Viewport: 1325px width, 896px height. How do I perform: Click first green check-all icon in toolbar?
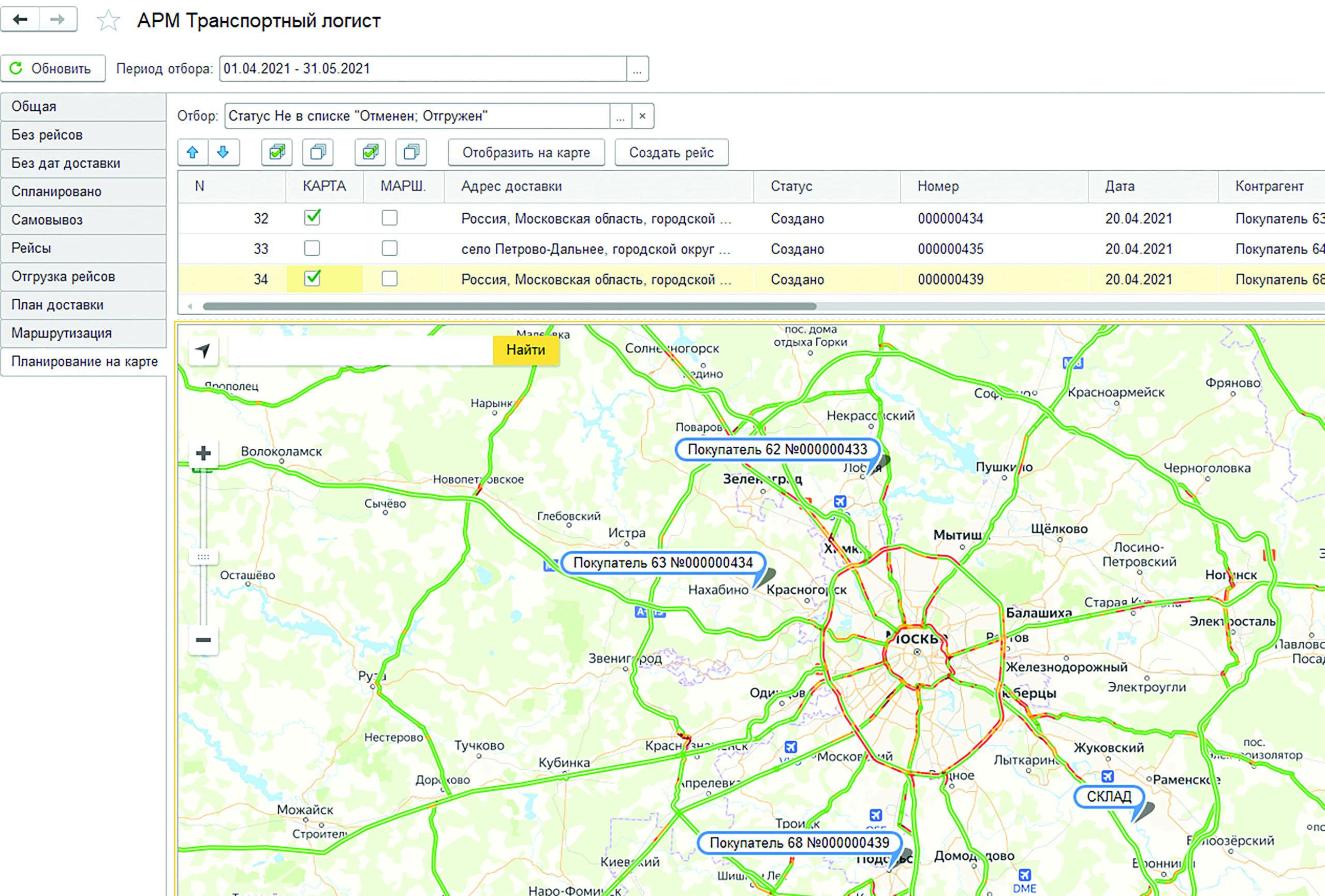277,152
